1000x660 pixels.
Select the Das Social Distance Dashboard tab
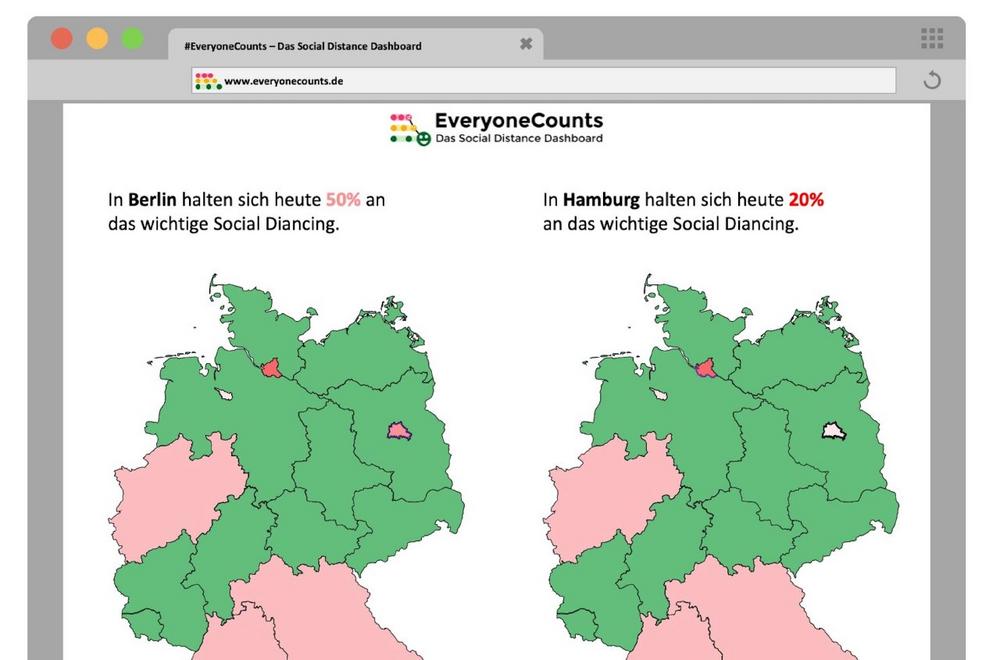[x=302, y=46]
